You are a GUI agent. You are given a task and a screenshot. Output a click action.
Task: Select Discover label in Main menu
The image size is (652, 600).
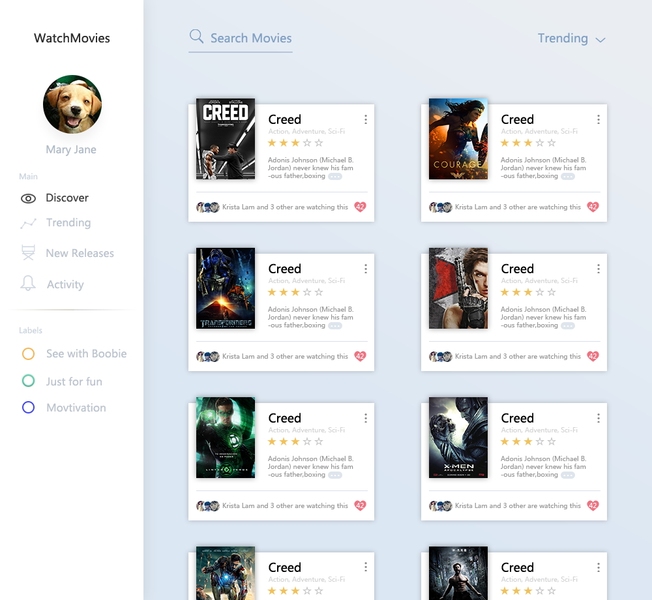point(67,198)
